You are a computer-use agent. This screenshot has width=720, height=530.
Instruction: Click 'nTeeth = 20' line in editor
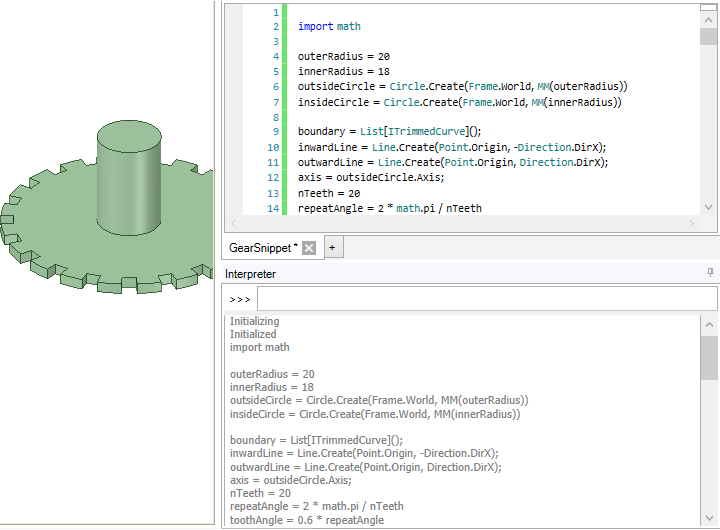click(329, 193)
